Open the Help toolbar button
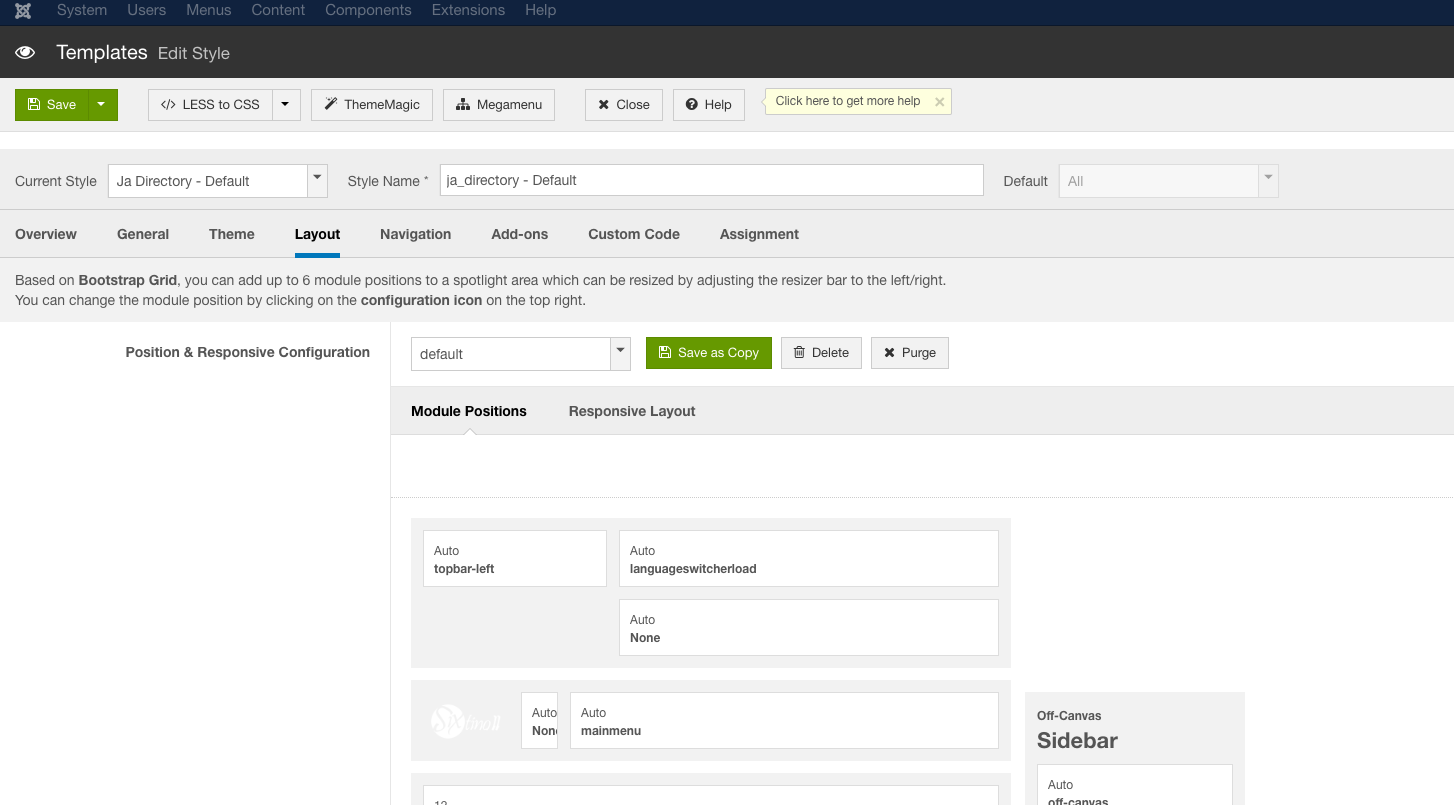 pos(708,105)
